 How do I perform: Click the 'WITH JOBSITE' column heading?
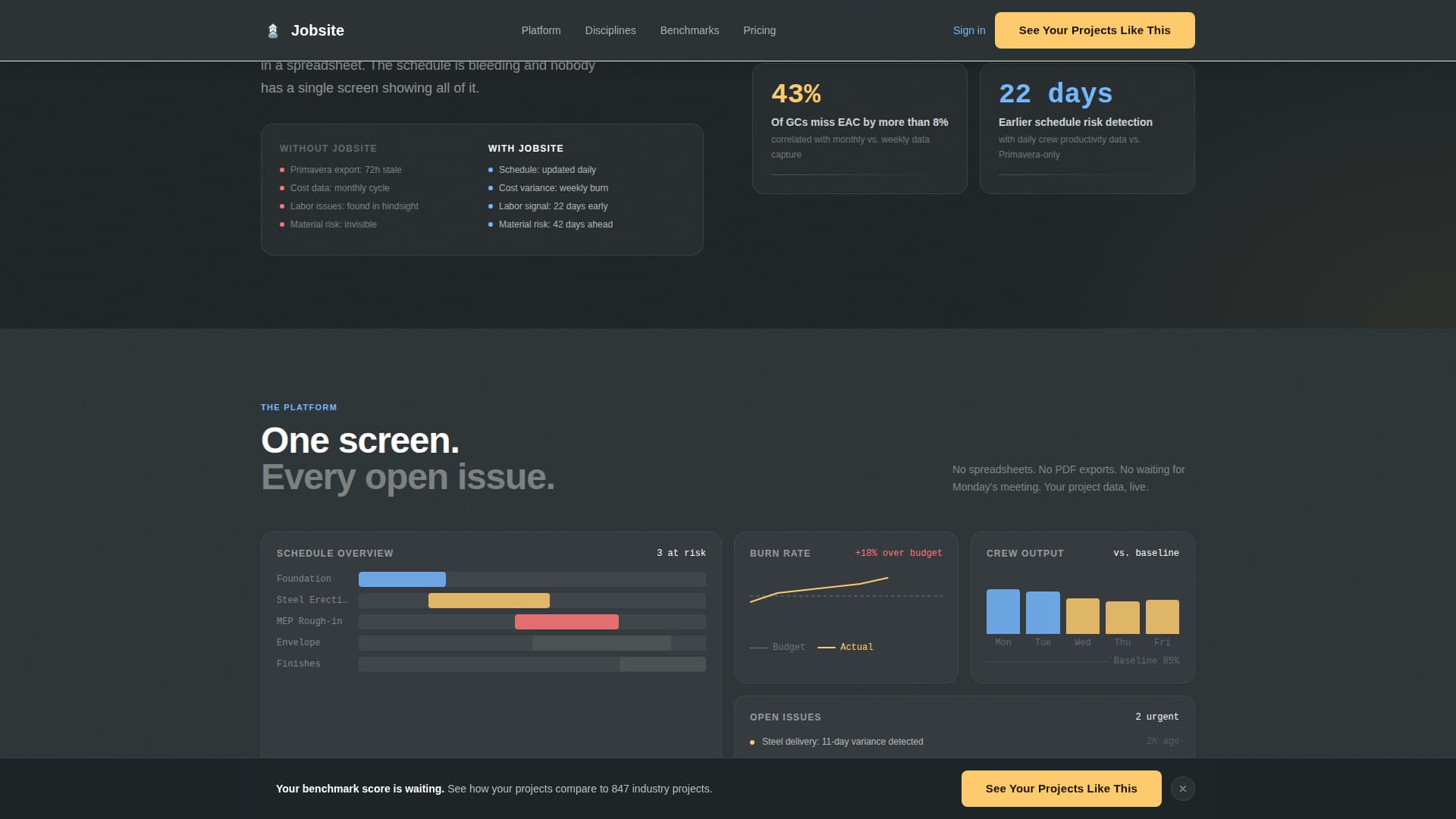[526, 149]
